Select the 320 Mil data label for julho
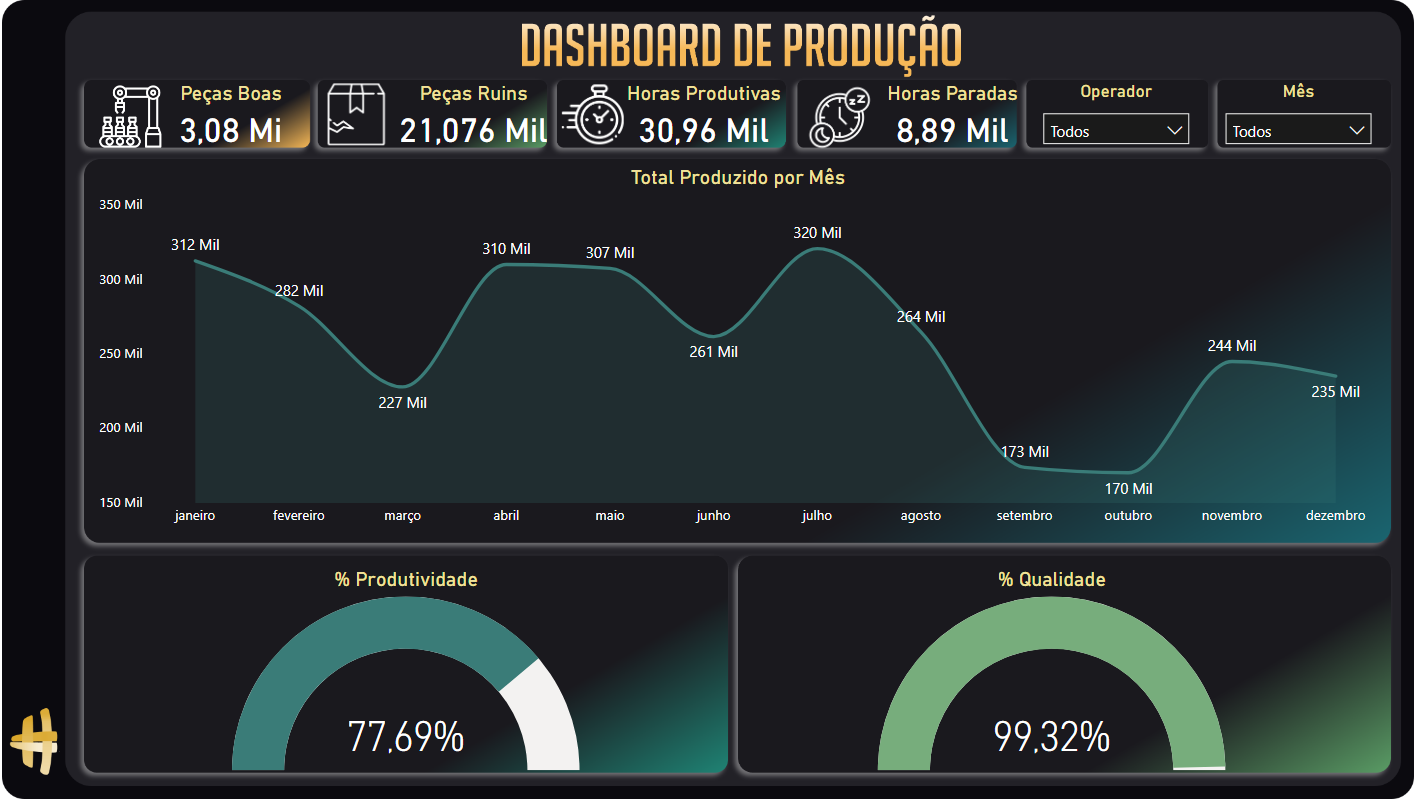Image resolution: width=1415 pixels, height=799 pixels. tap(817, 233)
